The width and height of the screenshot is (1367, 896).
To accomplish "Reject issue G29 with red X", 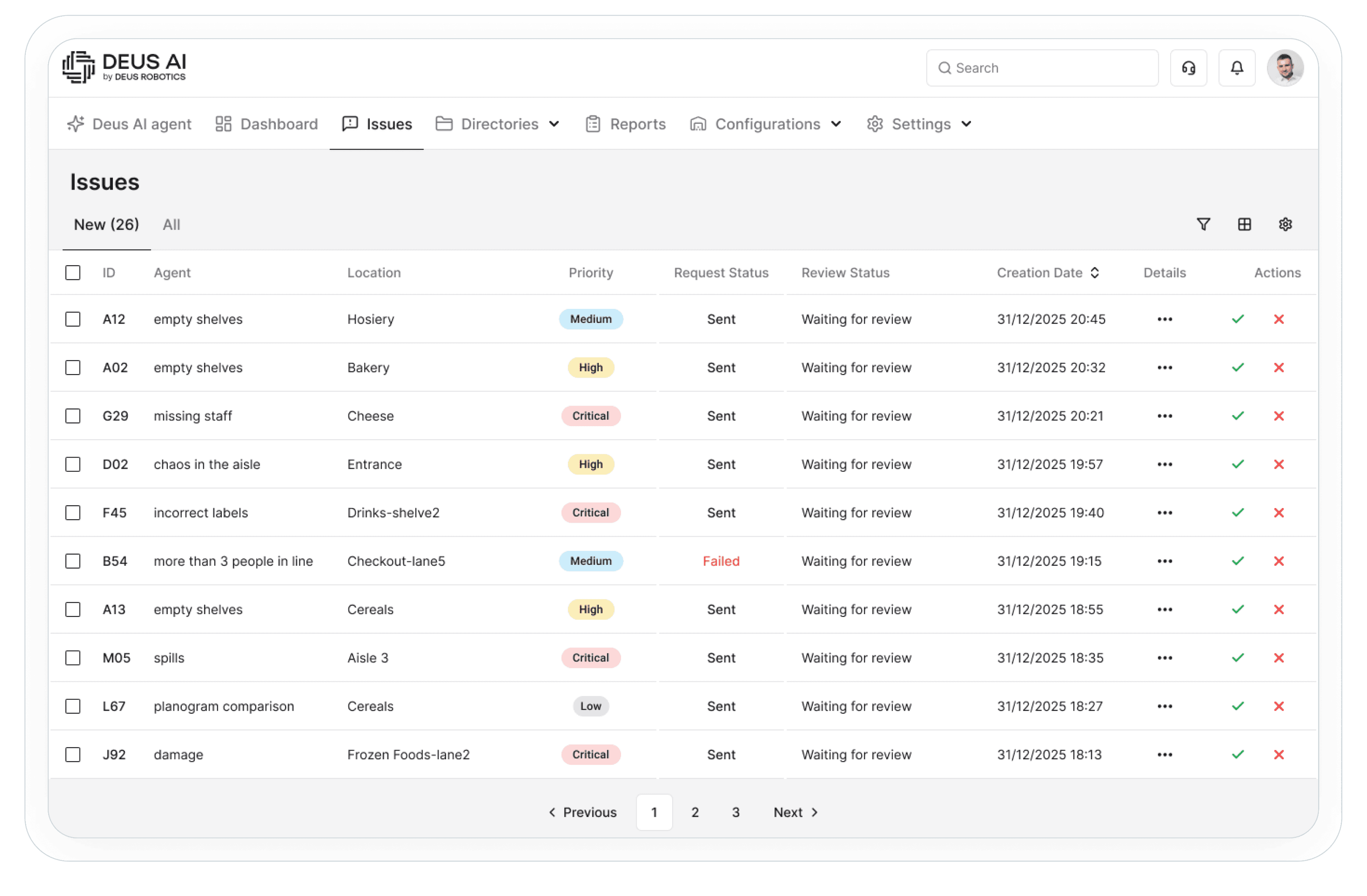I will 1279,416.
